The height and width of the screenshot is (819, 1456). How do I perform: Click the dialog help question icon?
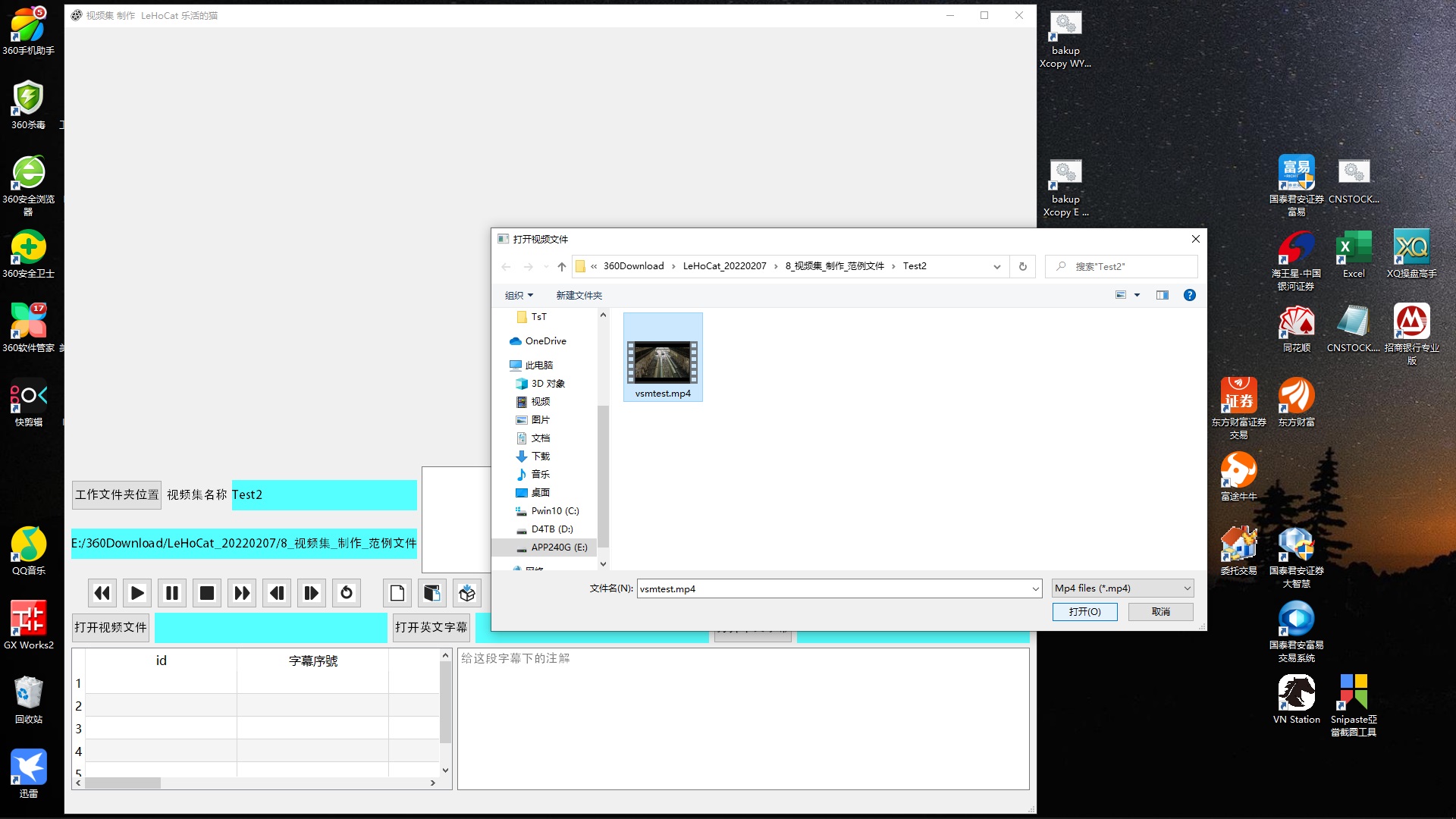(x=1189, y=295)
